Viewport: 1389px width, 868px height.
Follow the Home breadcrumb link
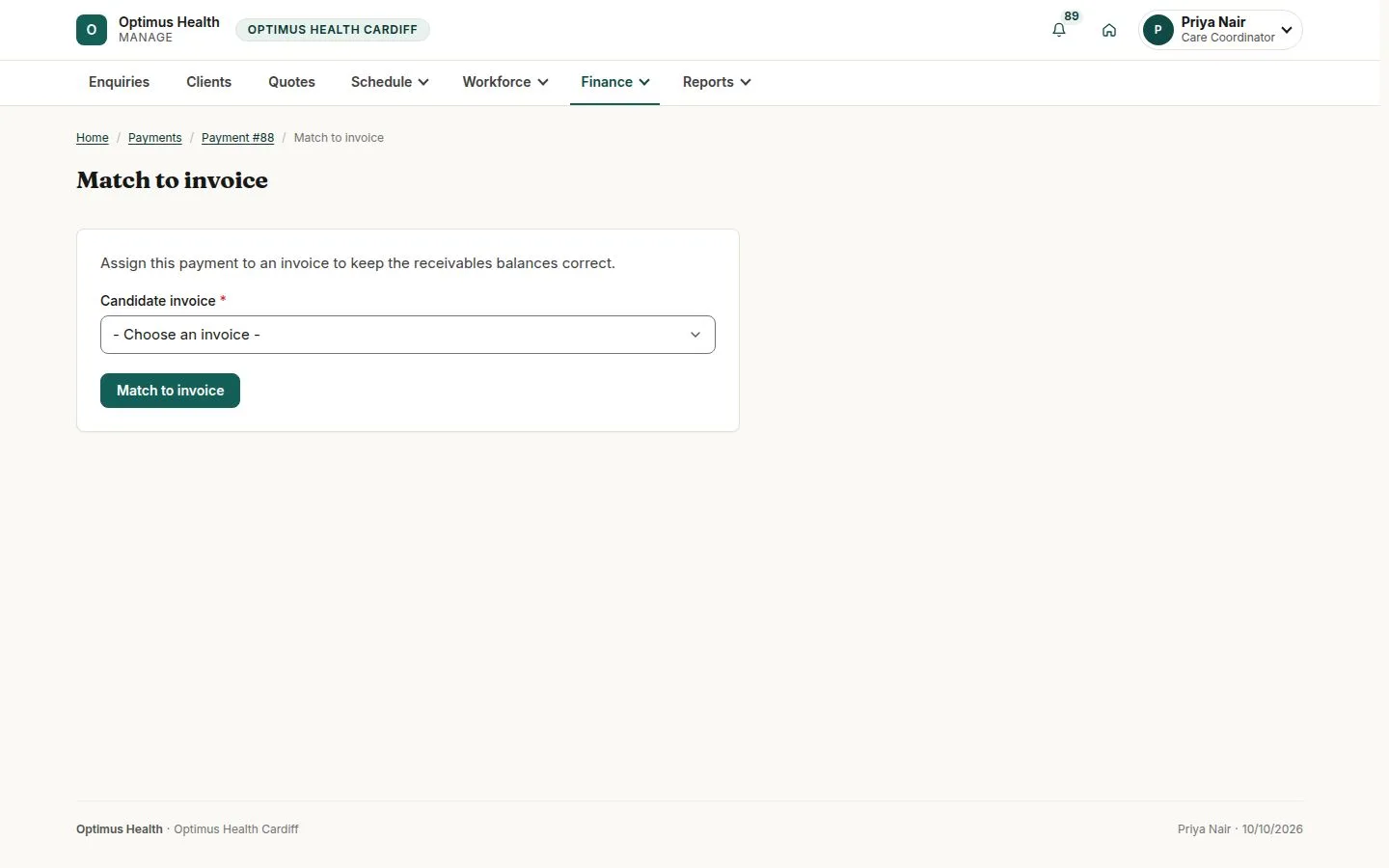(x=93, y=138)
